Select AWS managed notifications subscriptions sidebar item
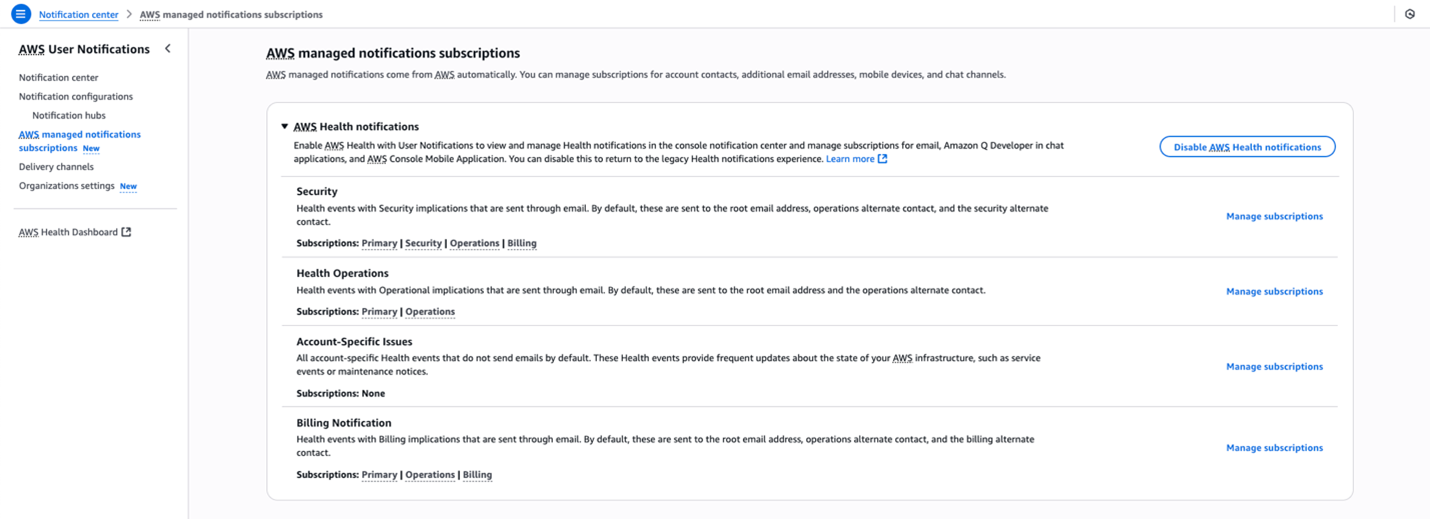 [79, 134]
